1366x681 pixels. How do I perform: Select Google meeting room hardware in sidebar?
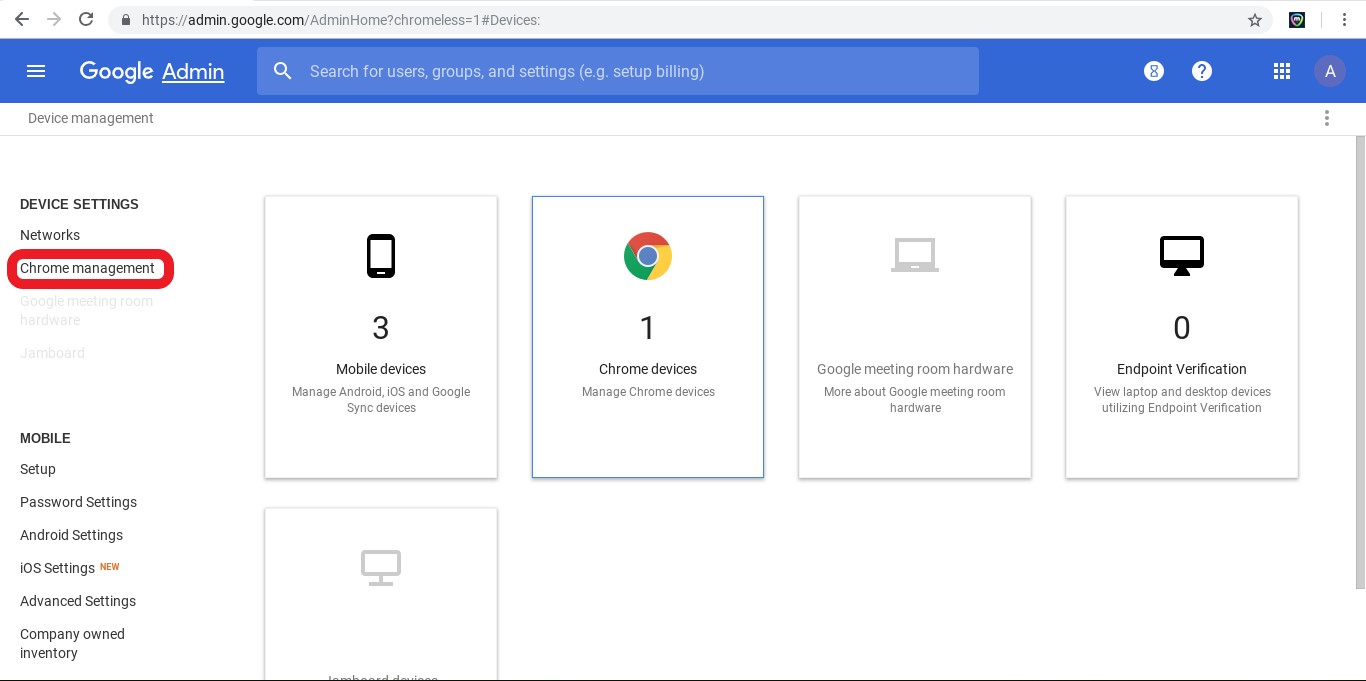click(87, 310)
